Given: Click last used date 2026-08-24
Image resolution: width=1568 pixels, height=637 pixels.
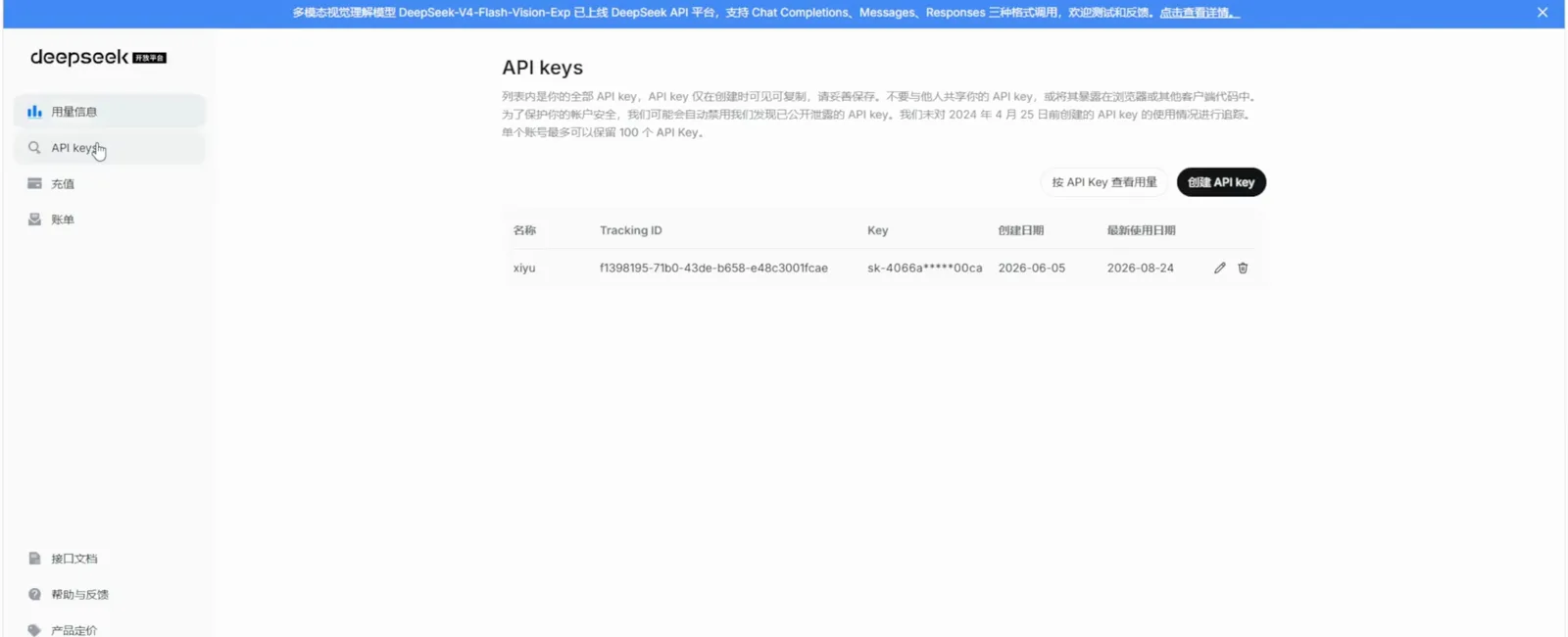Looking at the screenshot, I should click(x=1140, y=268).
